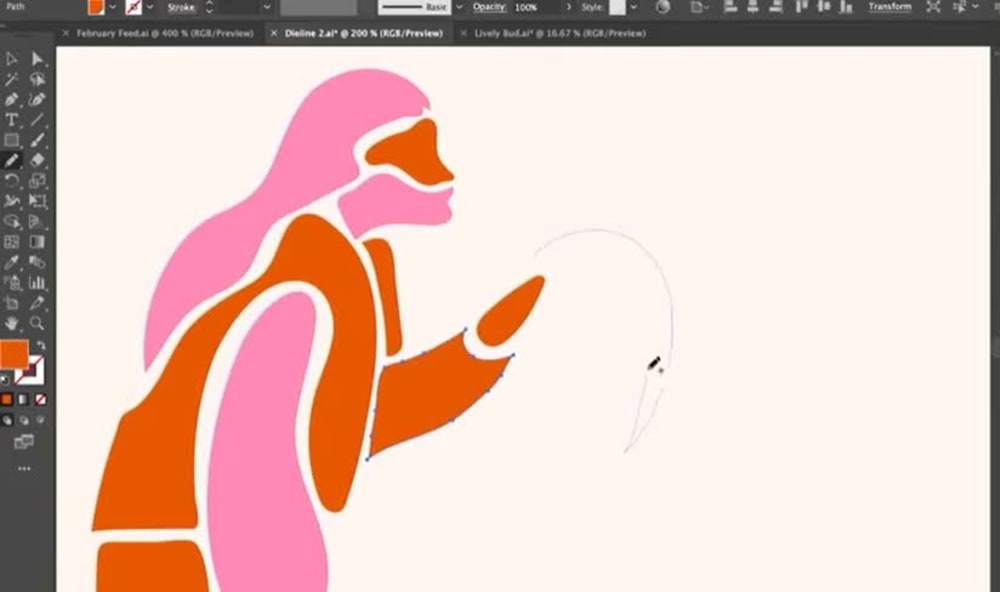Click the Recolor Artwork icon
Screen dimensions: 1000x592
(663, 7)
